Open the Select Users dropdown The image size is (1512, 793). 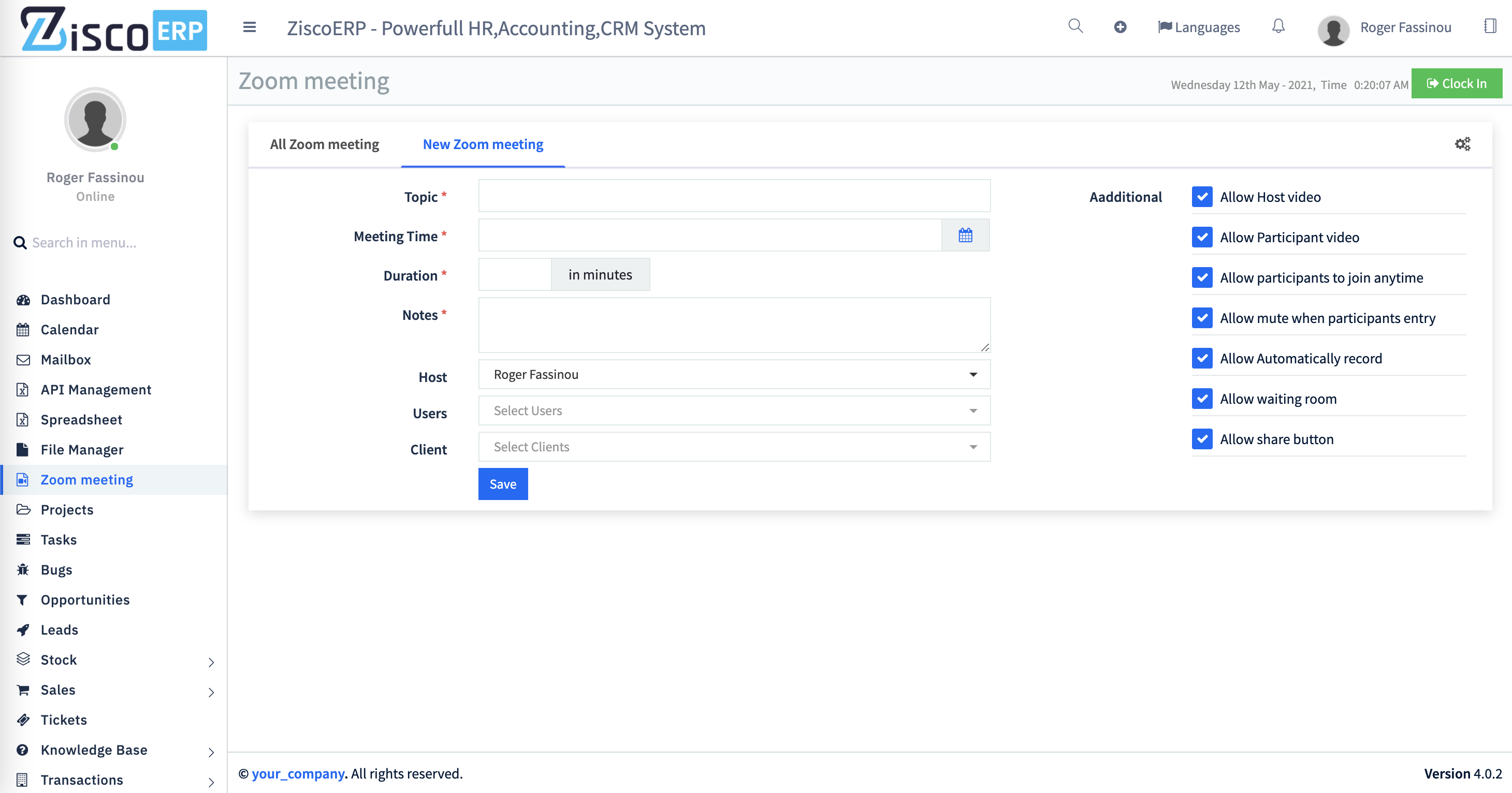pyautogui.click(x=734, y=410)
